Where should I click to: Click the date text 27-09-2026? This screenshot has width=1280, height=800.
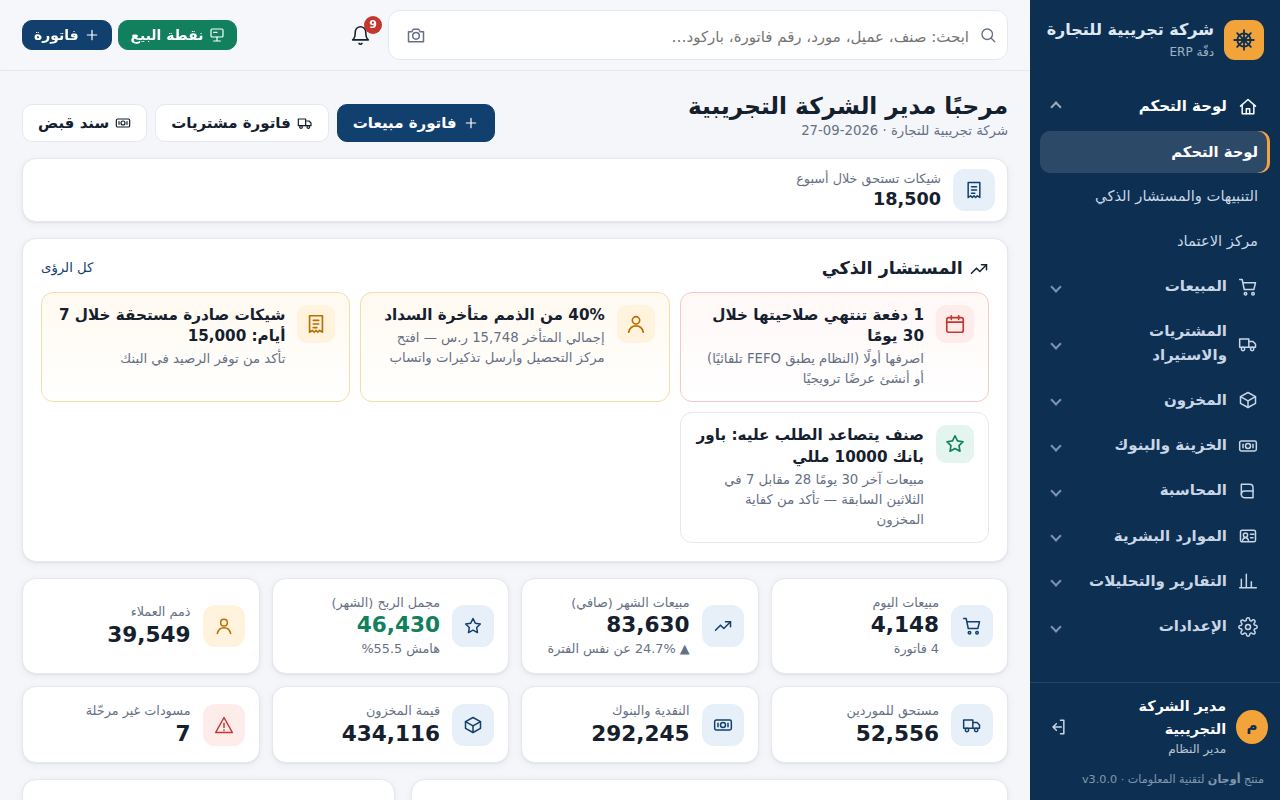click(x=839, y=131)
